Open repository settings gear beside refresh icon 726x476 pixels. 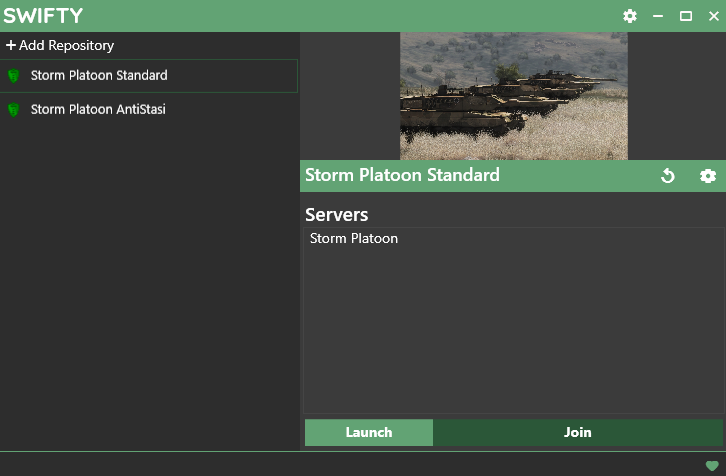coord(708,176)
